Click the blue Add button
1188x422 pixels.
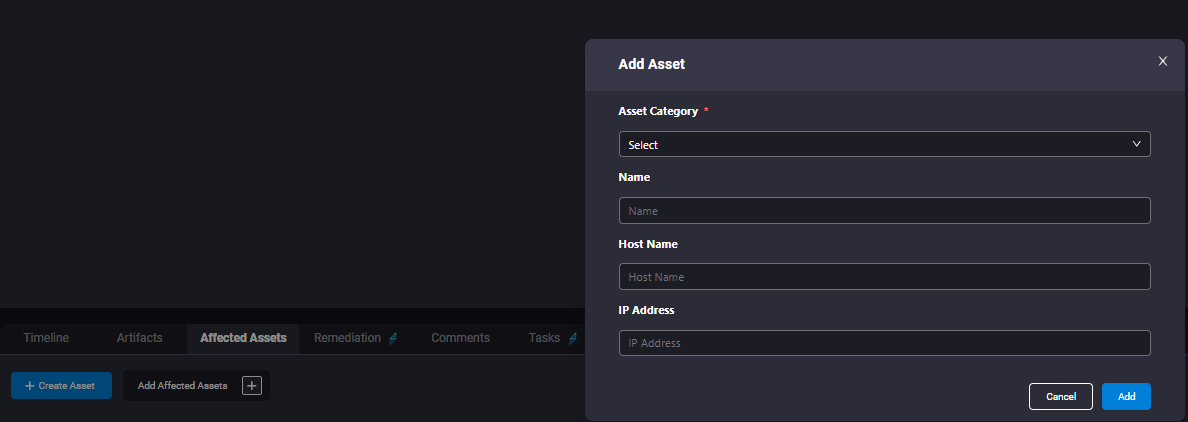1127,396
